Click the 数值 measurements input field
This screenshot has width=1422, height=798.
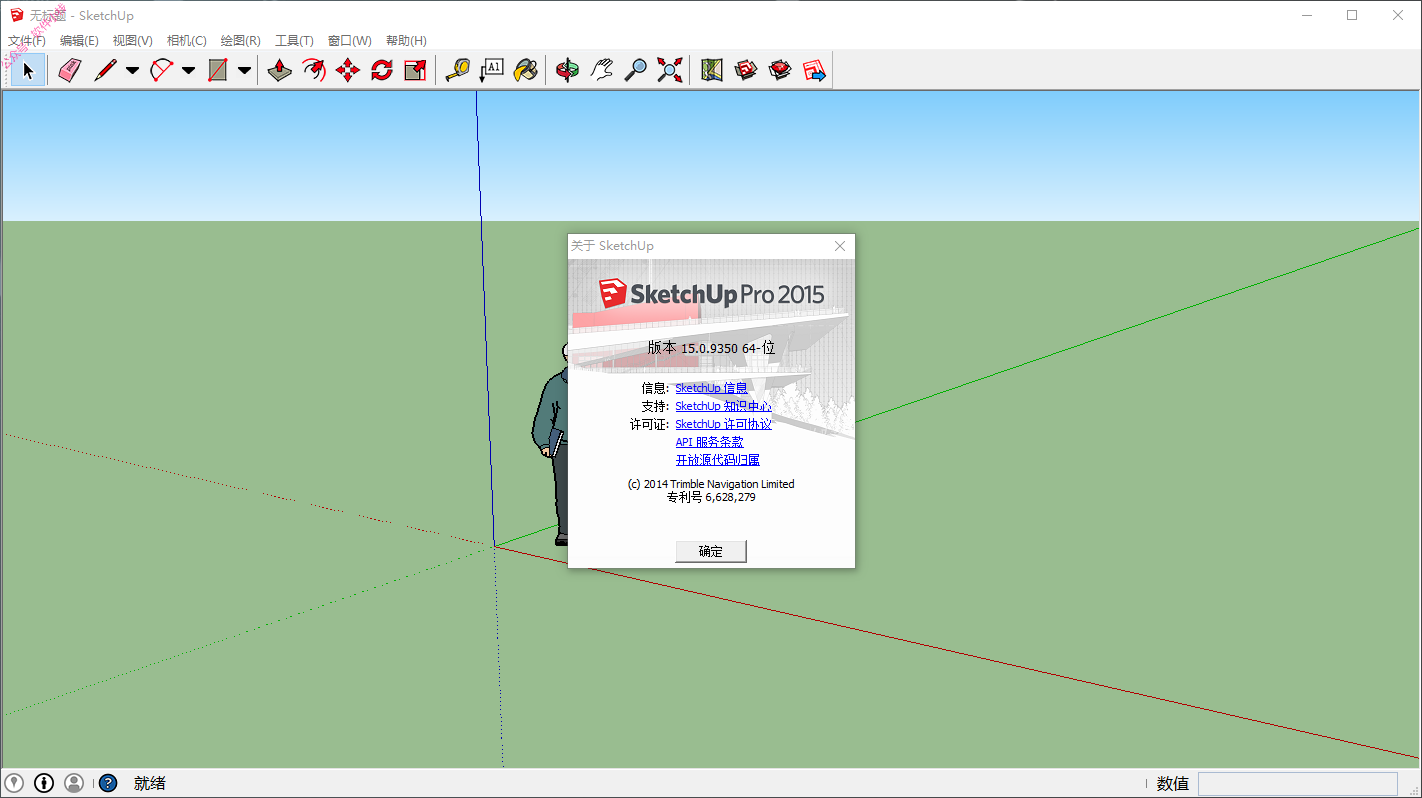coord(1297,784)
